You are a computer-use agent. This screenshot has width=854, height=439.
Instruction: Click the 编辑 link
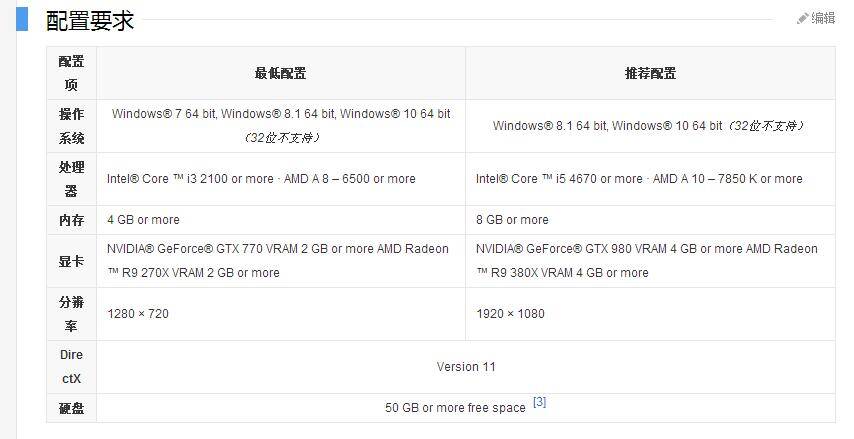pos(823,18)
